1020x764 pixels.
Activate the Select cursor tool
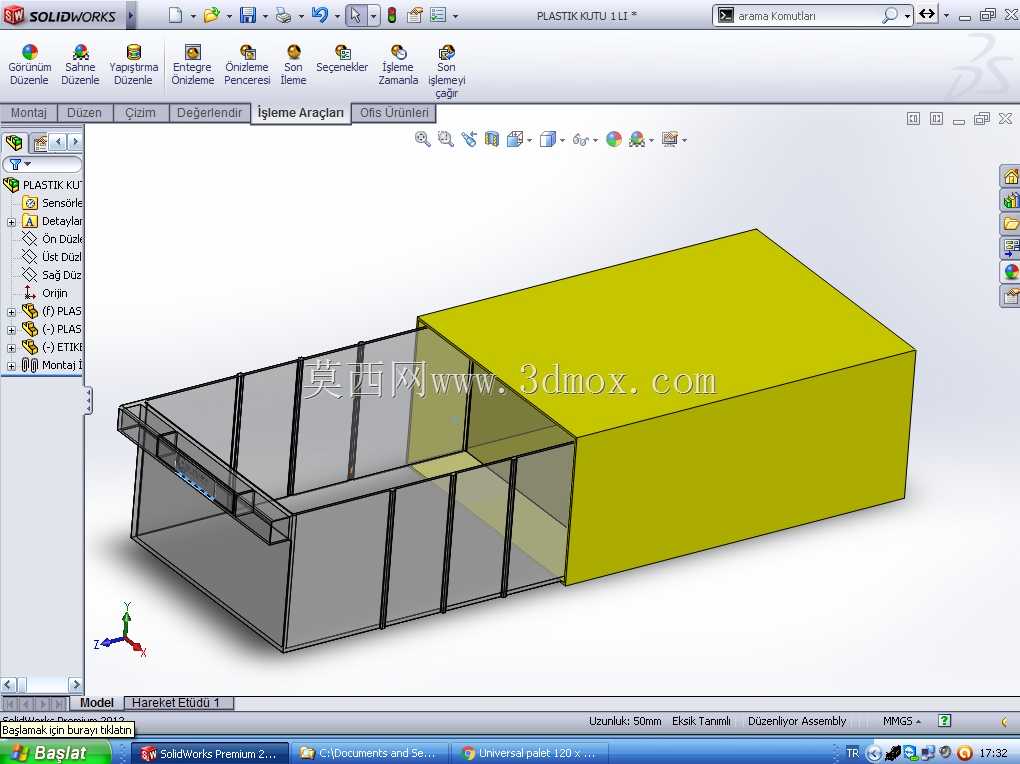[x=355, y=15]
